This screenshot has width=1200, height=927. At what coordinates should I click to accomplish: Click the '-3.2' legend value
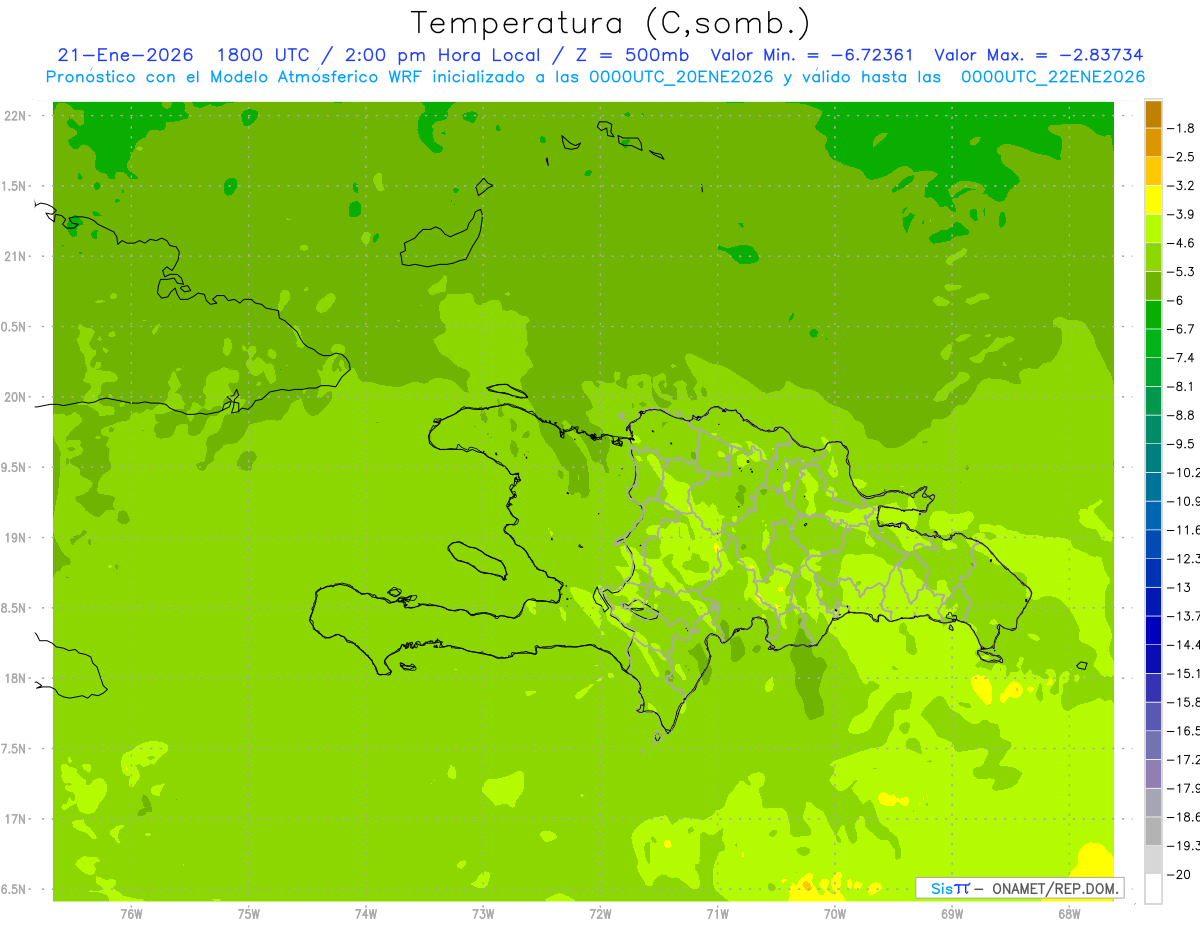pos(1182,186)
